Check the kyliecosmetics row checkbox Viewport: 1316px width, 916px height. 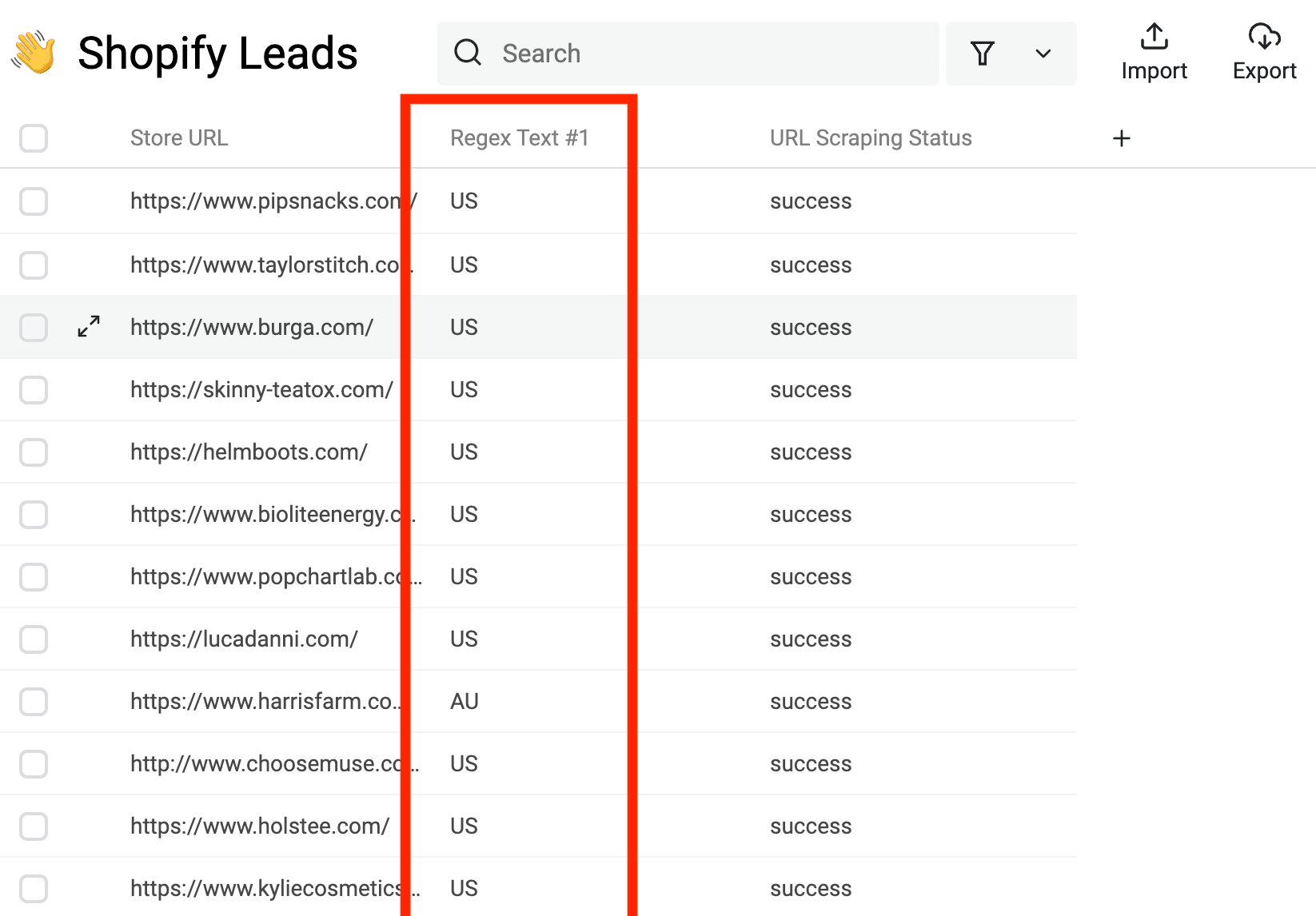point(33,887)
